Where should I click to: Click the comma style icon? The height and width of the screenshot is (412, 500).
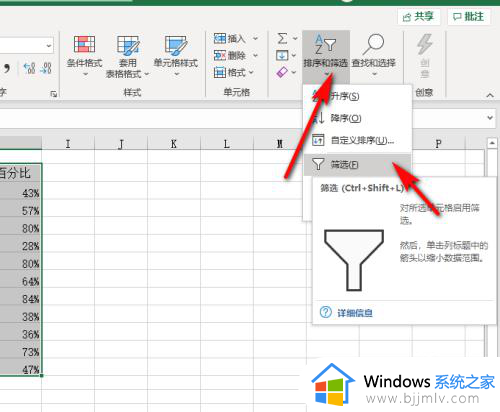pyautogui.click(x=7, y=69)
